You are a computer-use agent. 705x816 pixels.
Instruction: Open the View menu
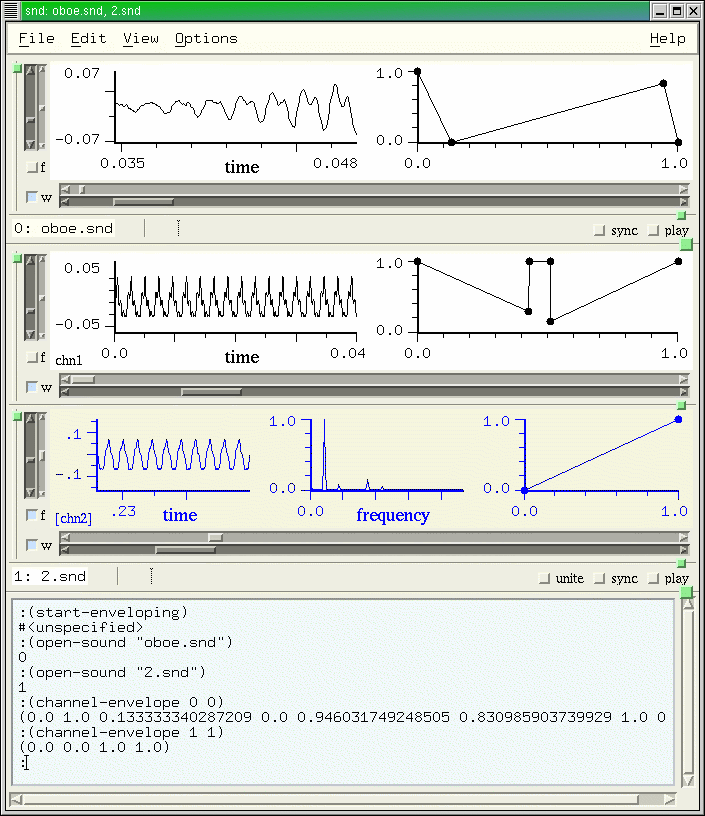pyautogui.click(x=141, y=38)
